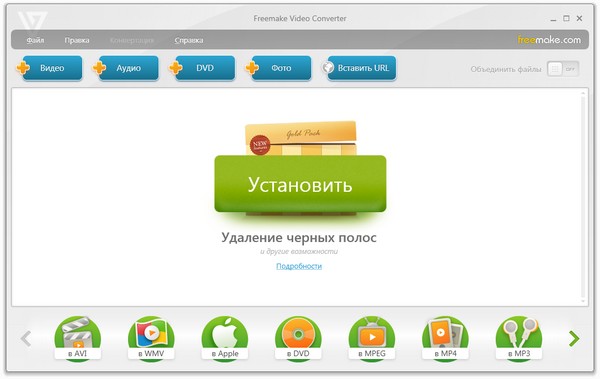Toggle the Объединить файлы switch
600x379 pixels.
click(563, 69)
